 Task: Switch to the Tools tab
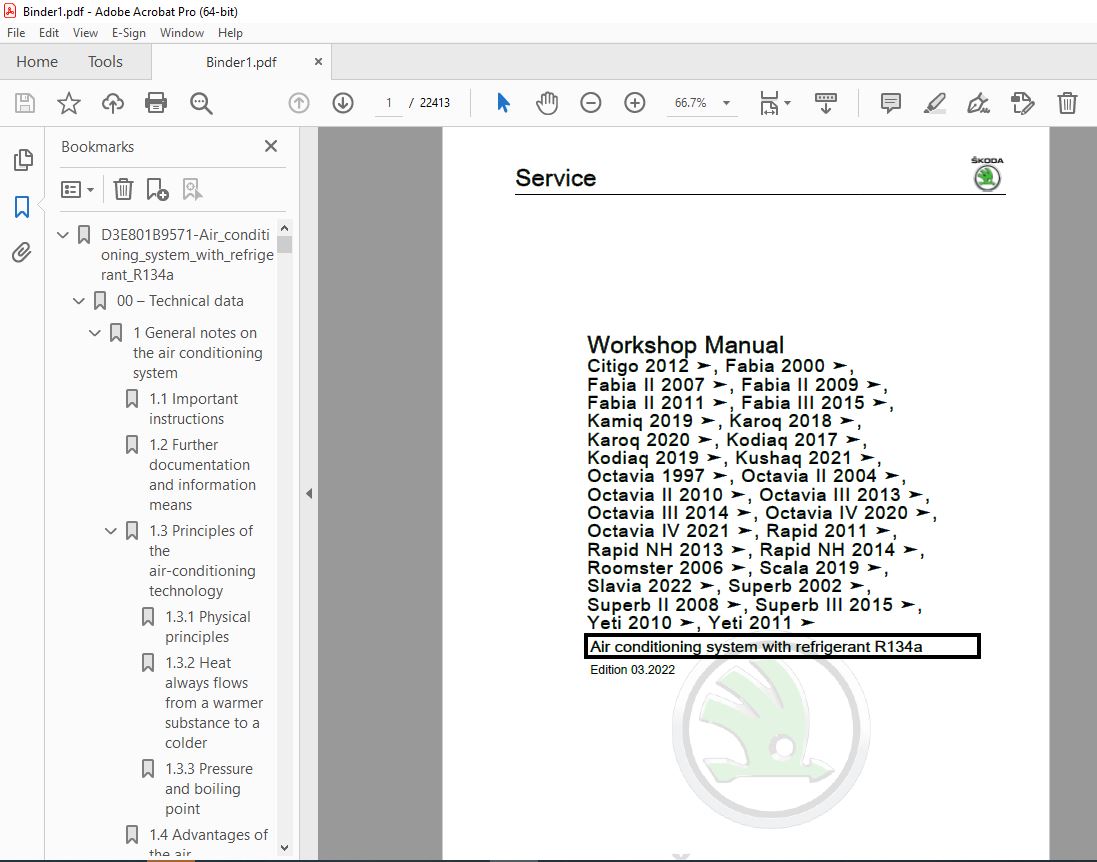(x=106, y=62)
